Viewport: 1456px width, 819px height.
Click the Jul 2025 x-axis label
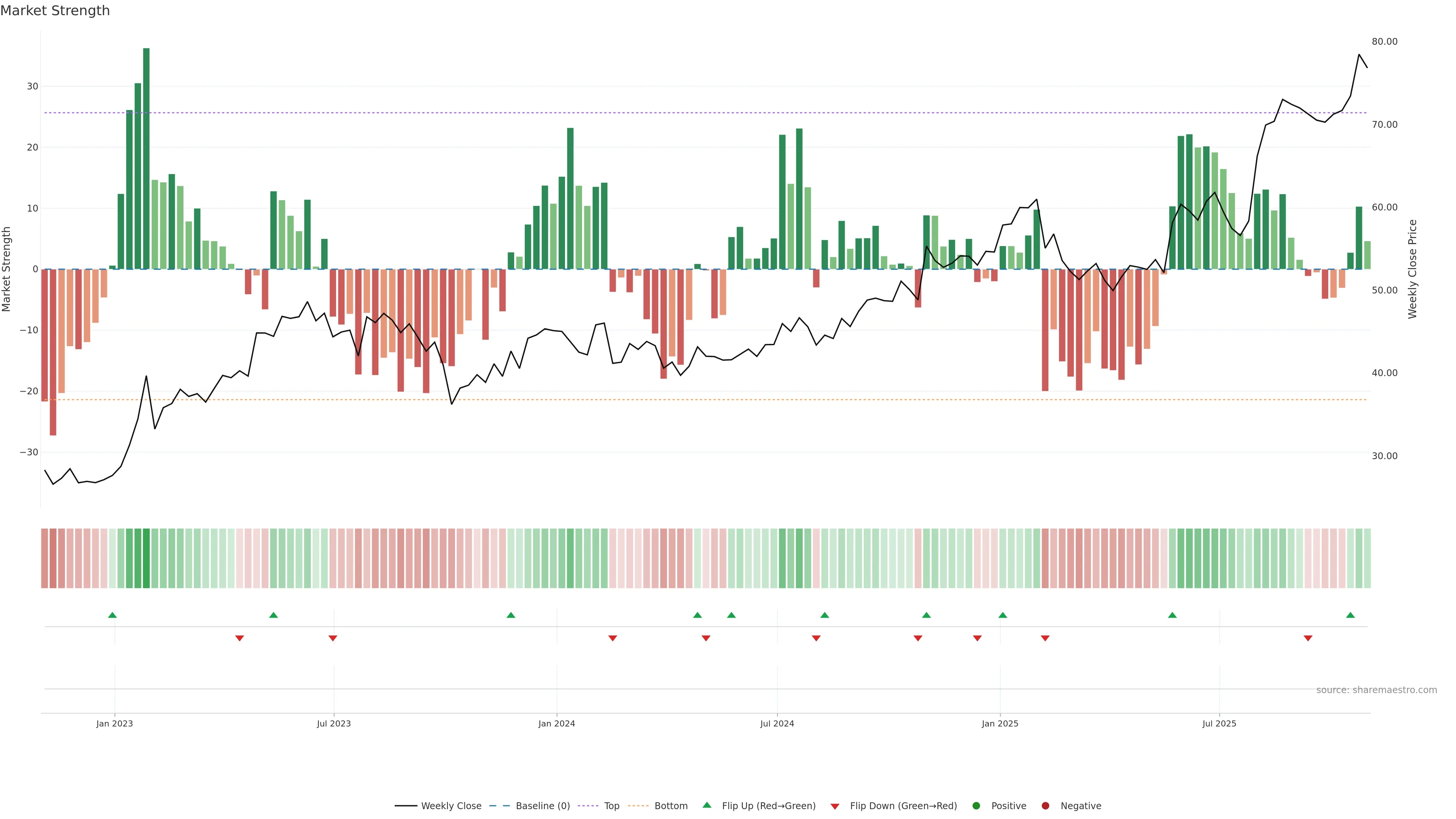(x=1219, y=723)
